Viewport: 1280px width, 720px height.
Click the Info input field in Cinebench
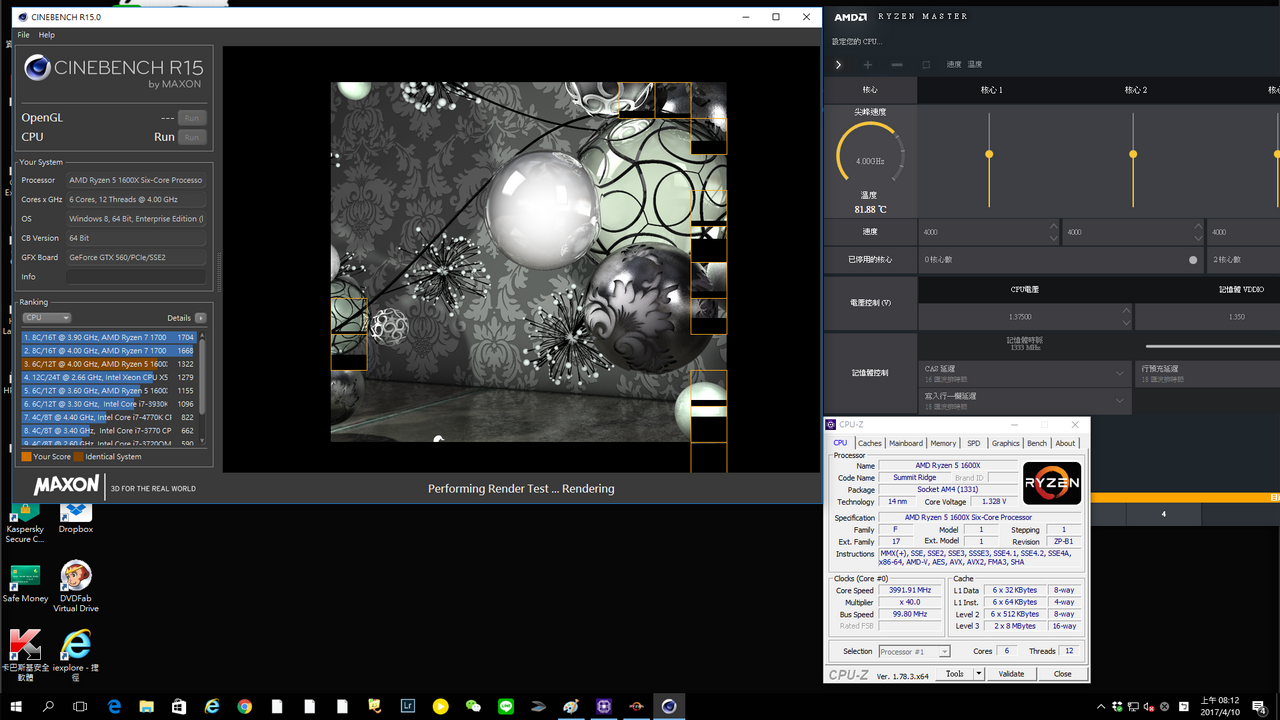(x=136, y=277)
